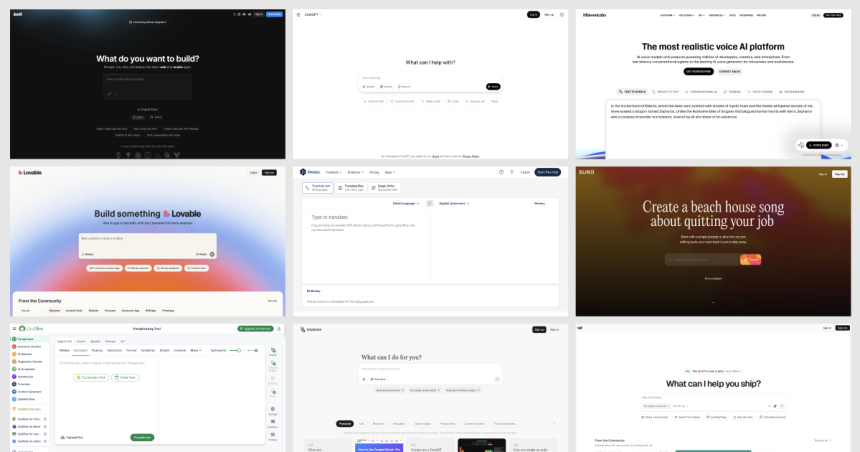Open the ChatGPT model dropdown

click(x=313, y=15)
